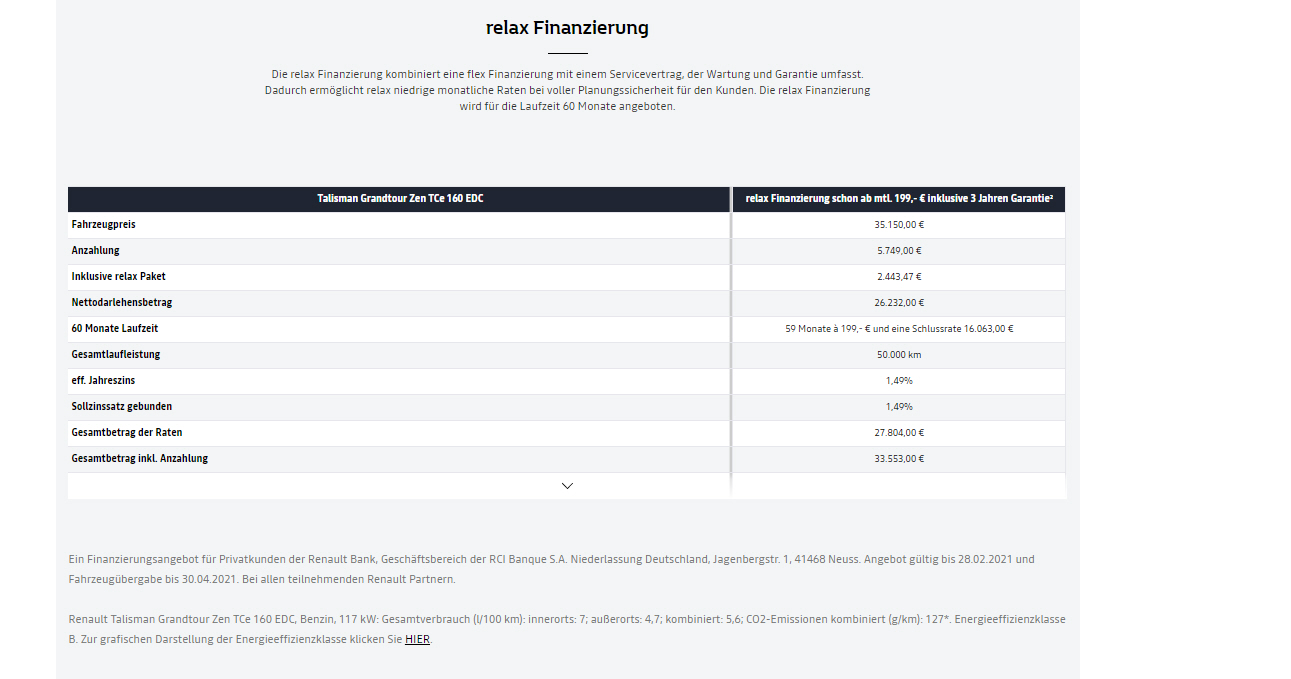1291x679 pixels.
Task: Select the 26.232,00 € loan amount cell
Action: pos(899,303)
